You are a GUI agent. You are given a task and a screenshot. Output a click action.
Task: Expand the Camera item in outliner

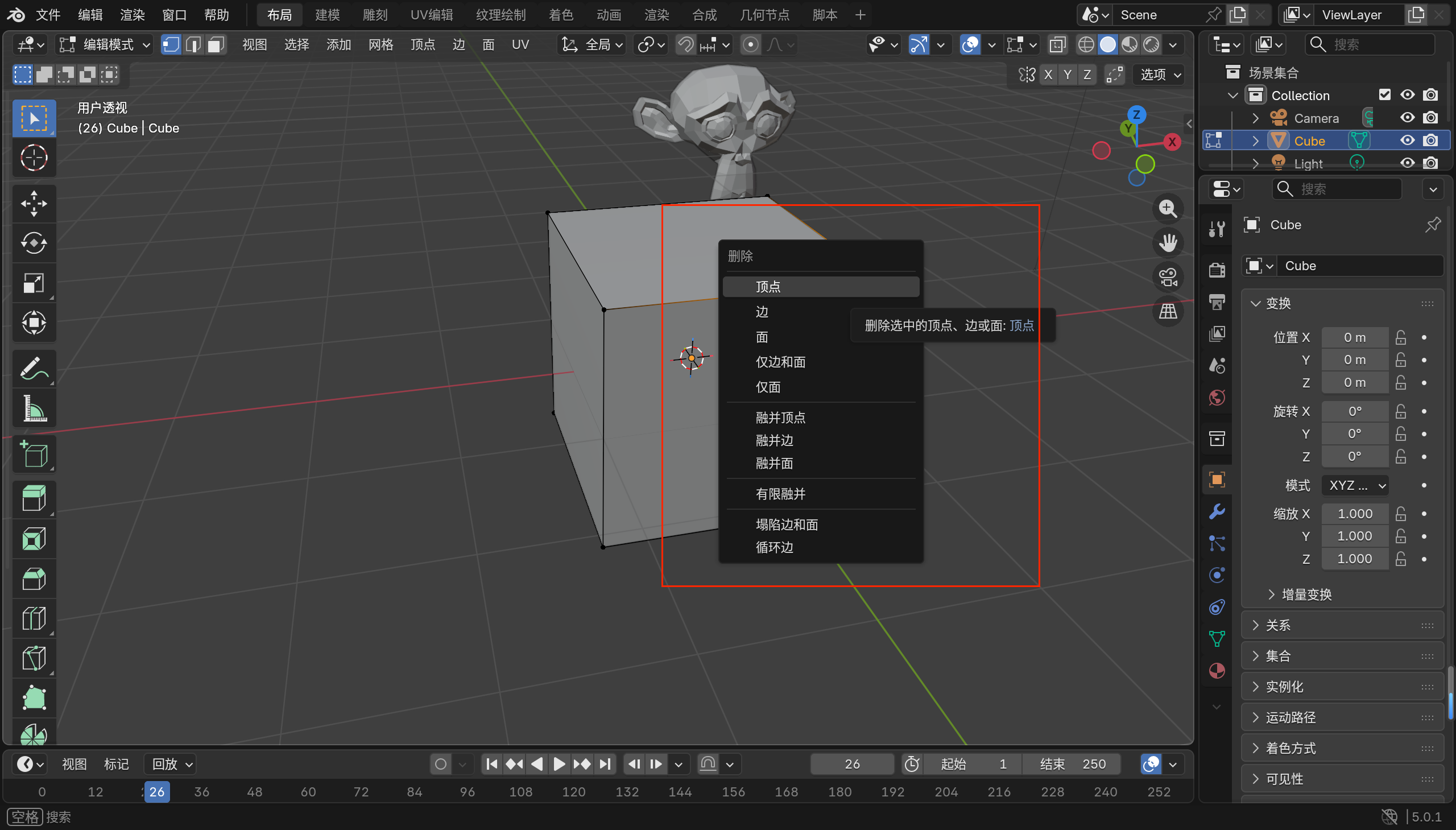tap(1255, 118)
